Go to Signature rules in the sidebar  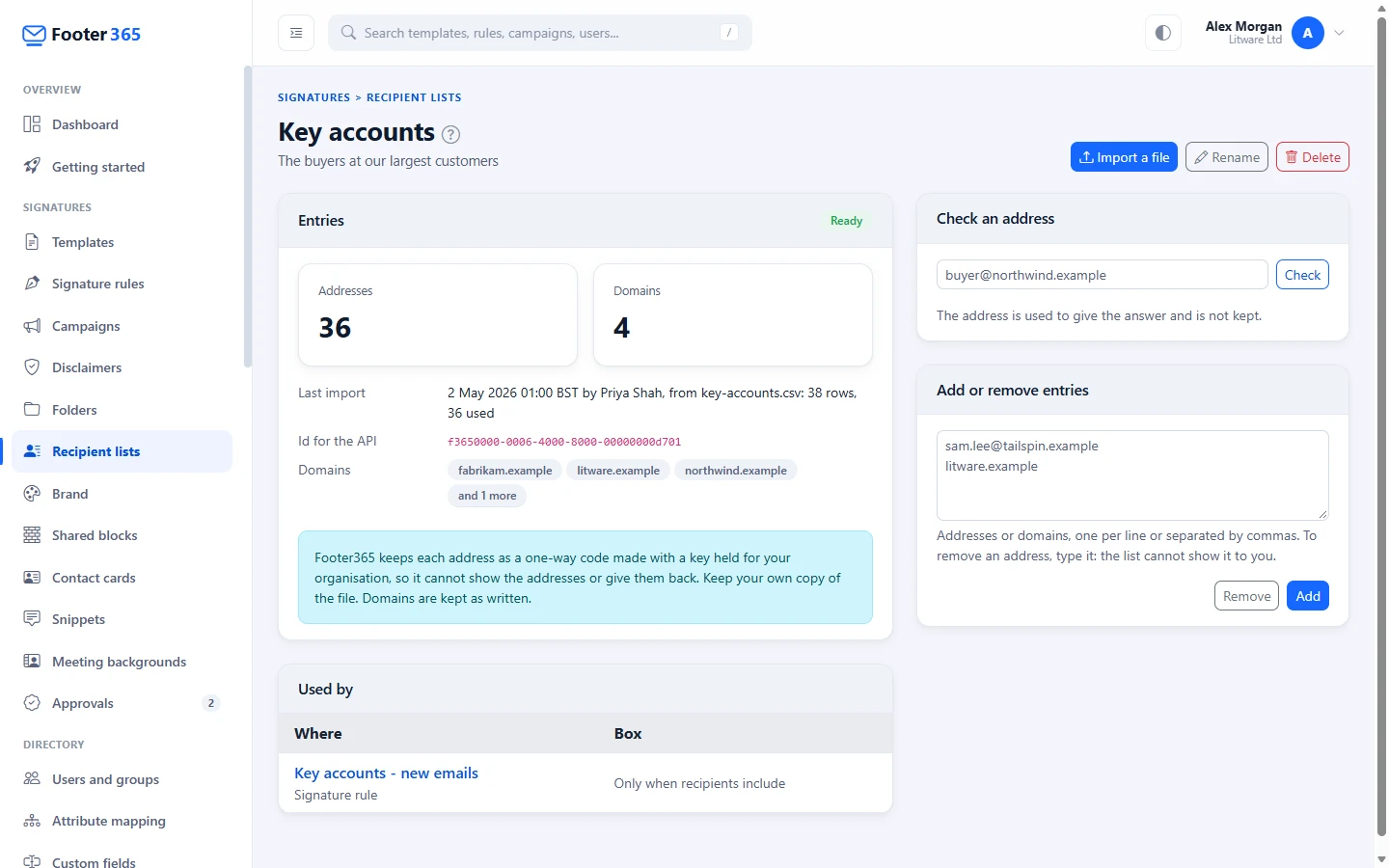pyautogui.click(x=123, y=284)
